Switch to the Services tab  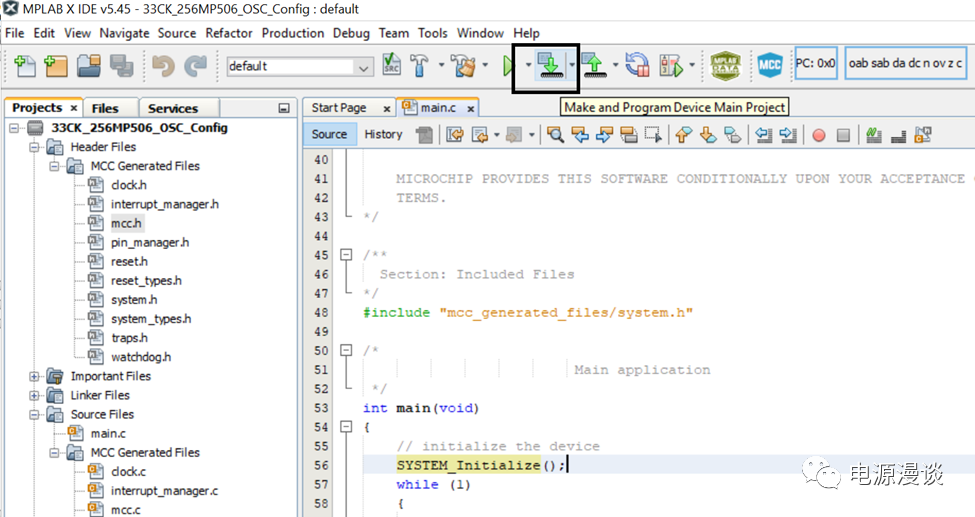coord(172,108)
